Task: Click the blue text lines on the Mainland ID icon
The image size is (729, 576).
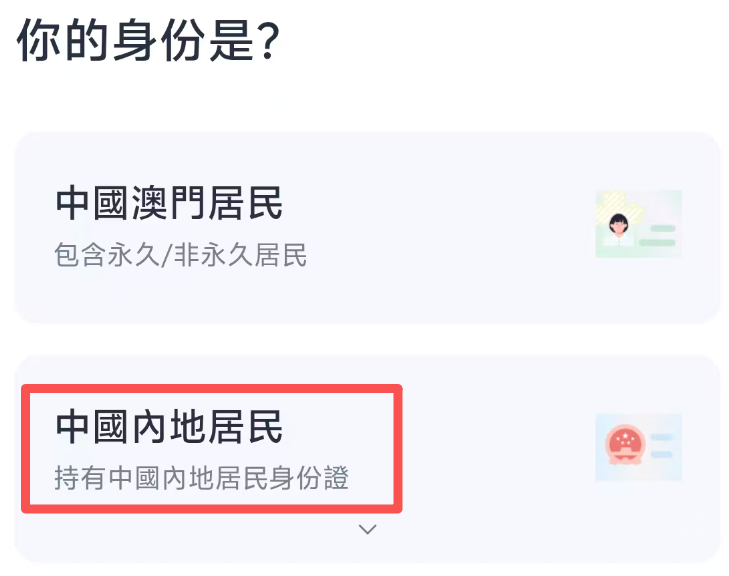Action: [662, 447]
